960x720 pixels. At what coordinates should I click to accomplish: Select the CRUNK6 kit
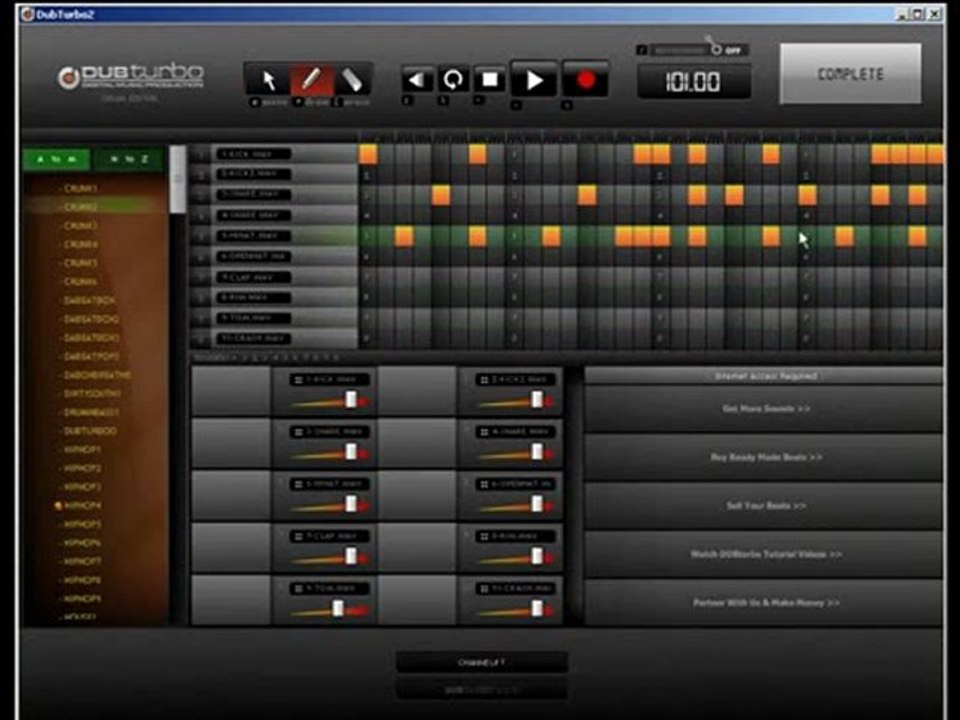80,282
